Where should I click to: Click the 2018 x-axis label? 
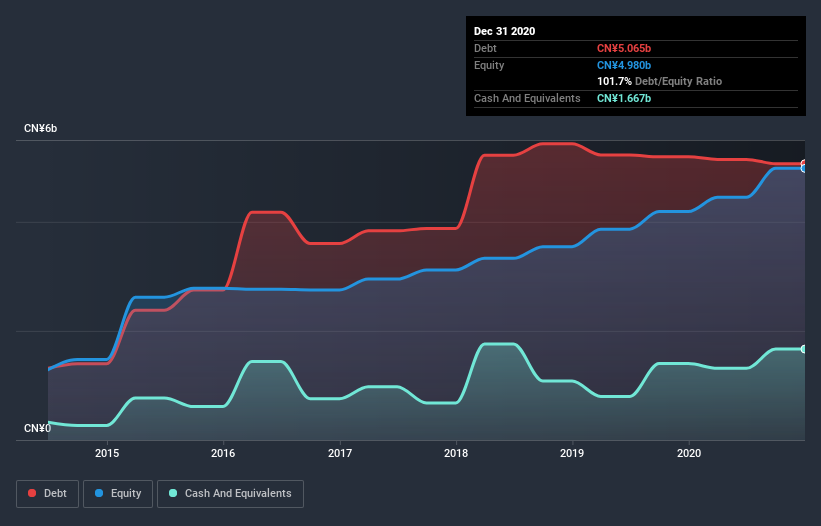pyautogui.click(x=456, y=453)
